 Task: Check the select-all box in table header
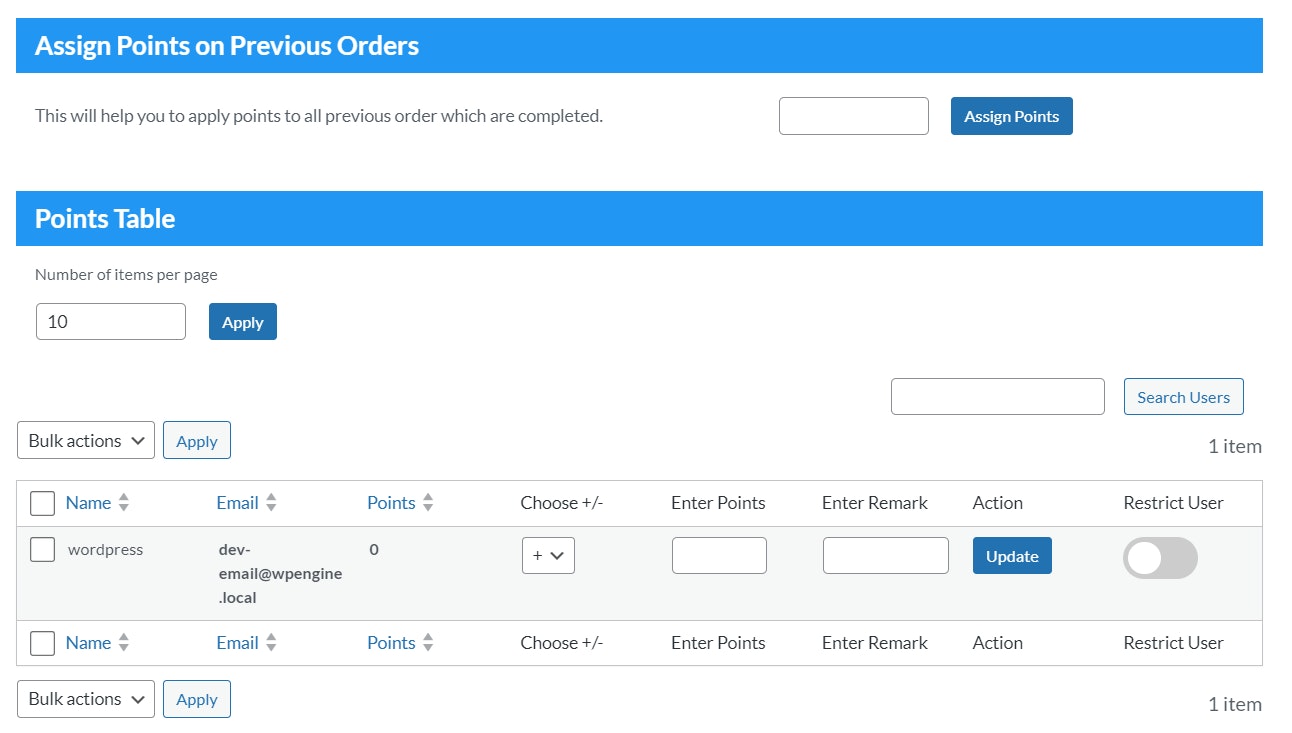point(42,503)
